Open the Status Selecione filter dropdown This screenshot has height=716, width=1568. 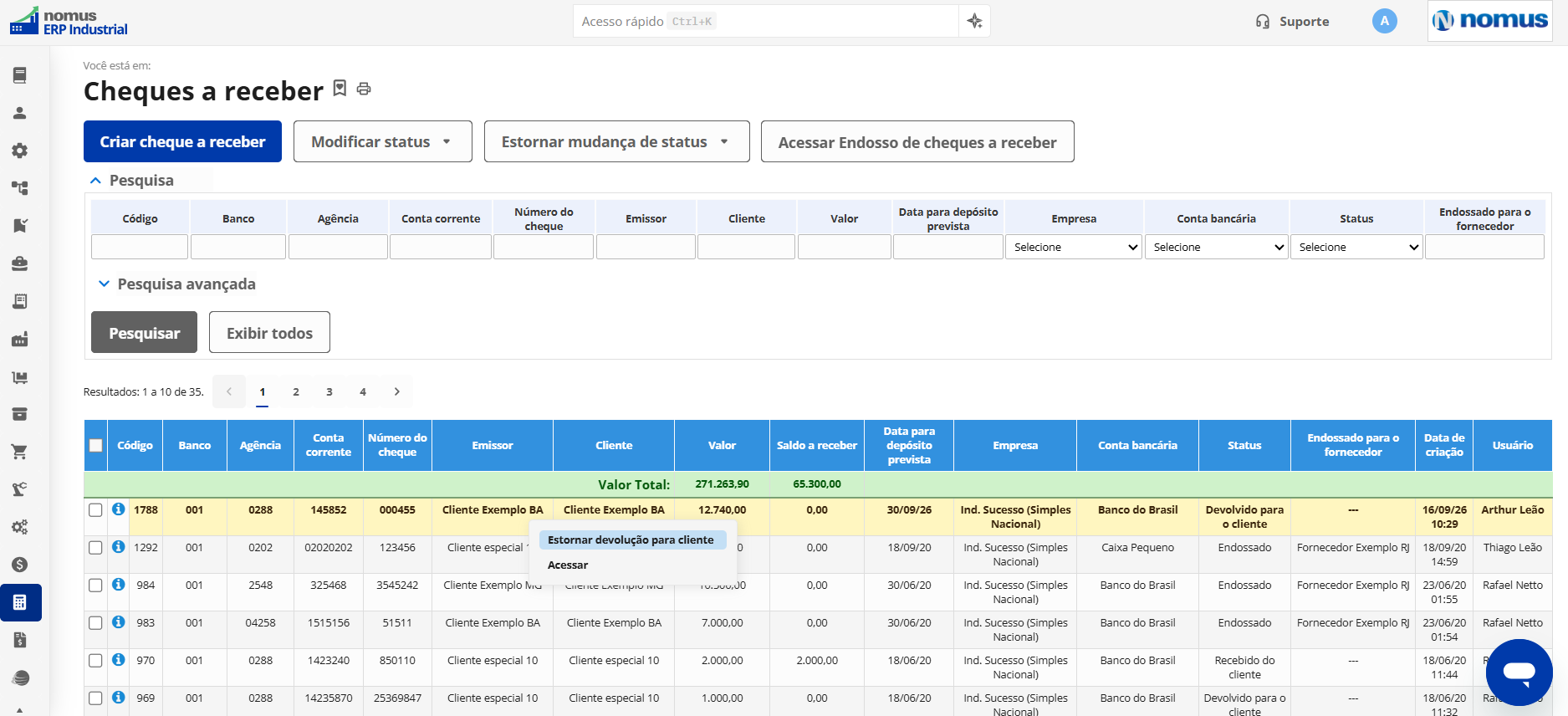(x=1356, y=247)
